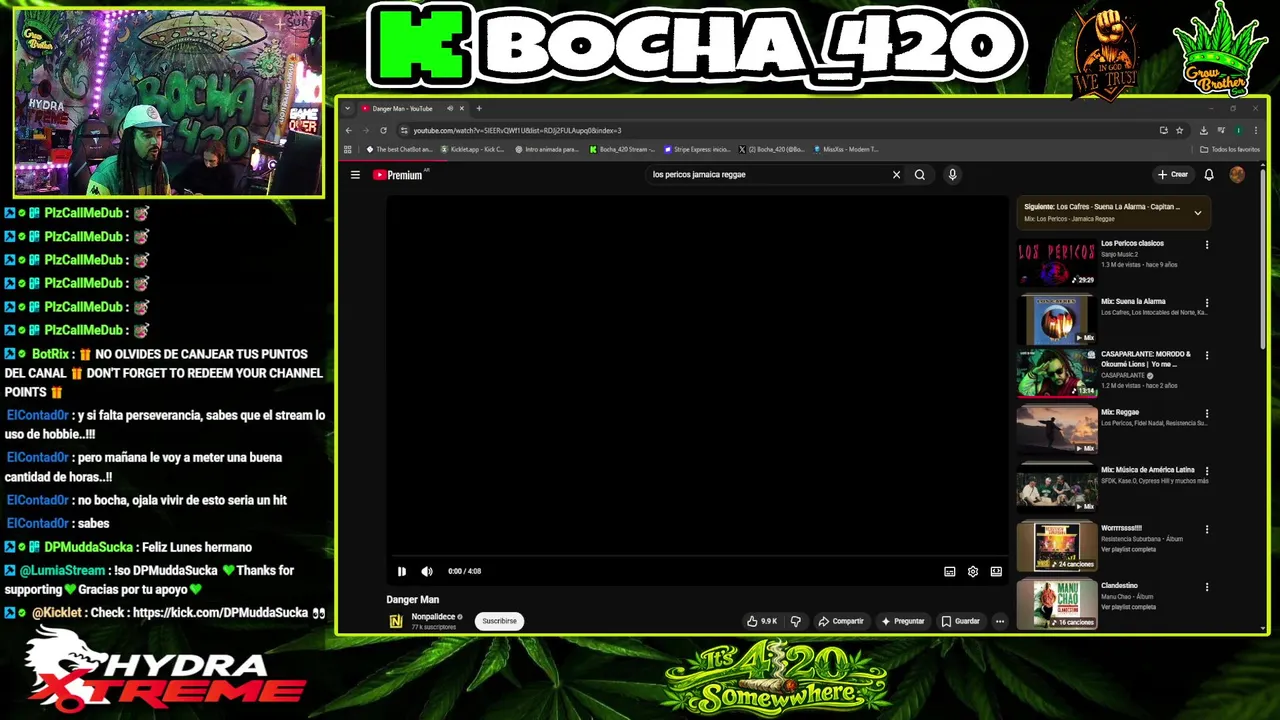Viewport: 1280px width, 720px height.
Task: Open options for Clandestino album
Action: [1207, 587]
